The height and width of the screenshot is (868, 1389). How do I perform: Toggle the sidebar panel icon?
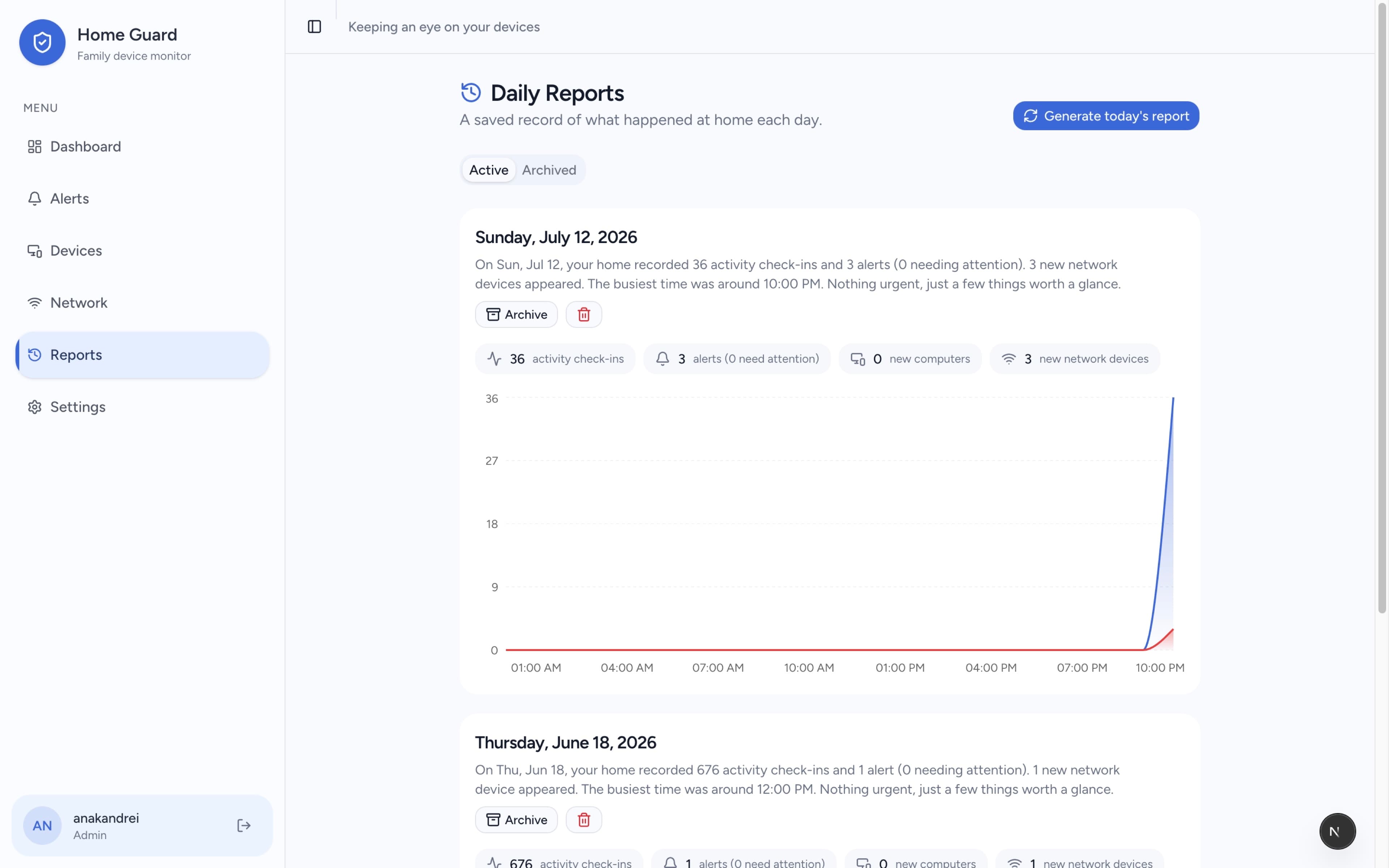click(x=314, y=27)
